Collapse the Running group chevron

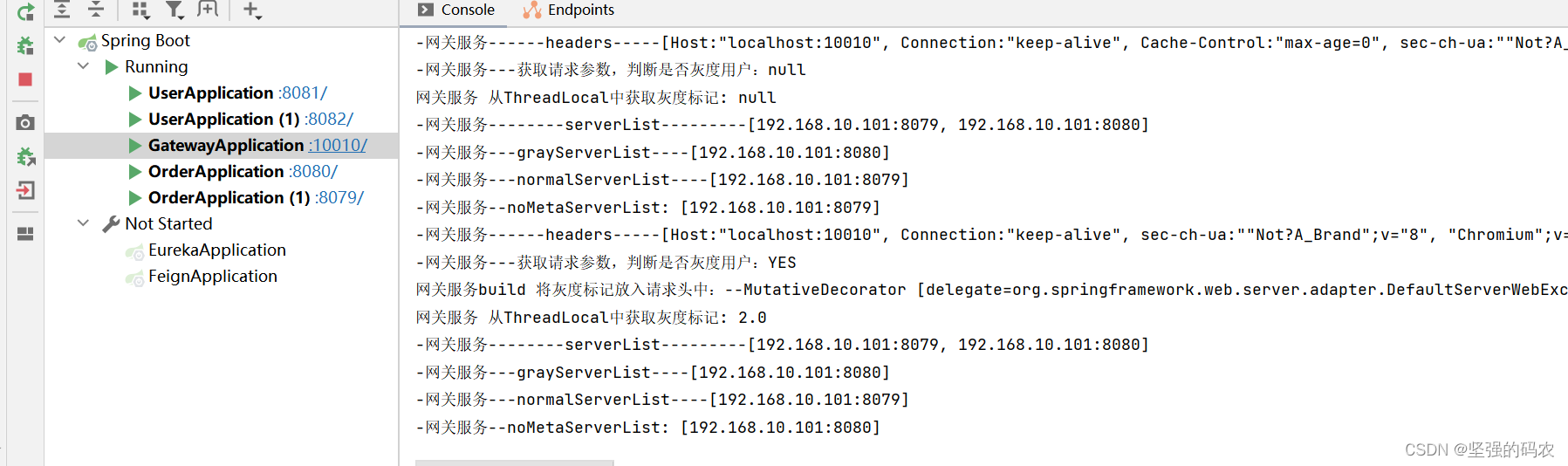coord(84,66)
